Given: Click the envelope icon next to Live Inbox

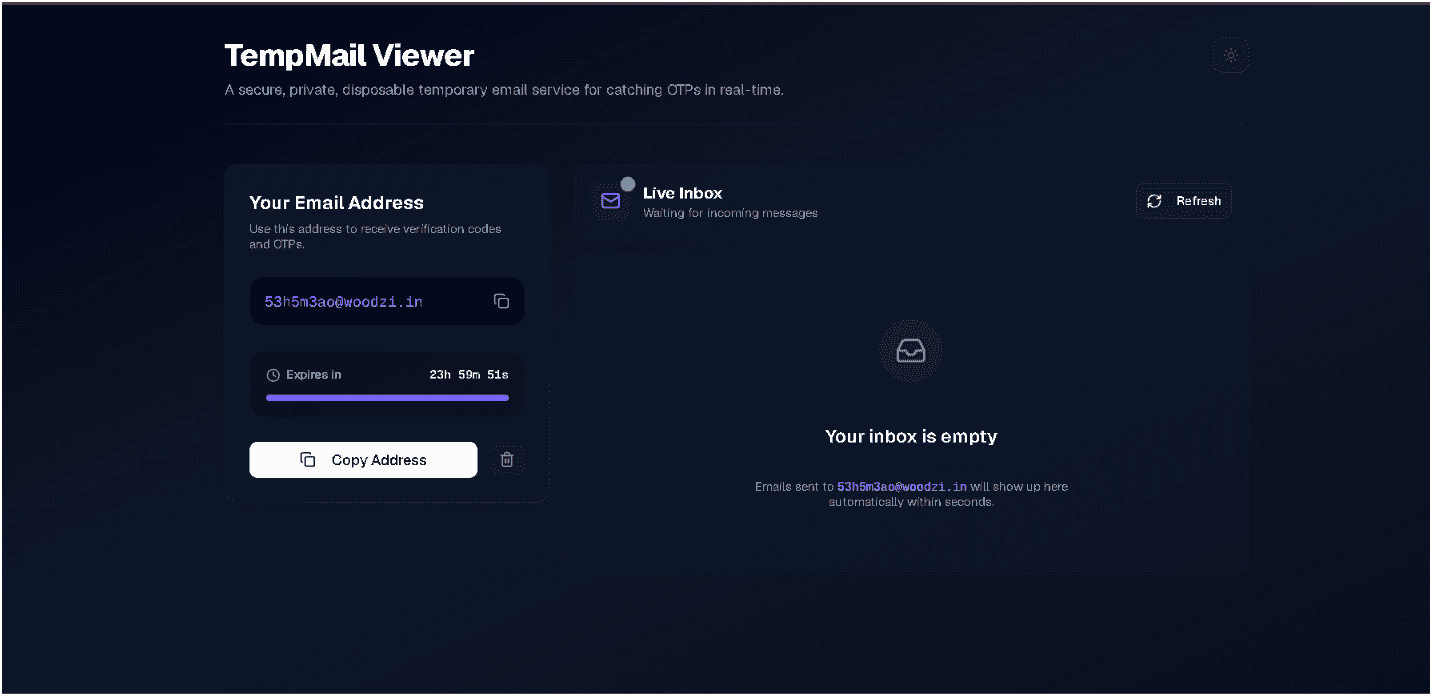Looking at the screenshot, I should point(610,201).
